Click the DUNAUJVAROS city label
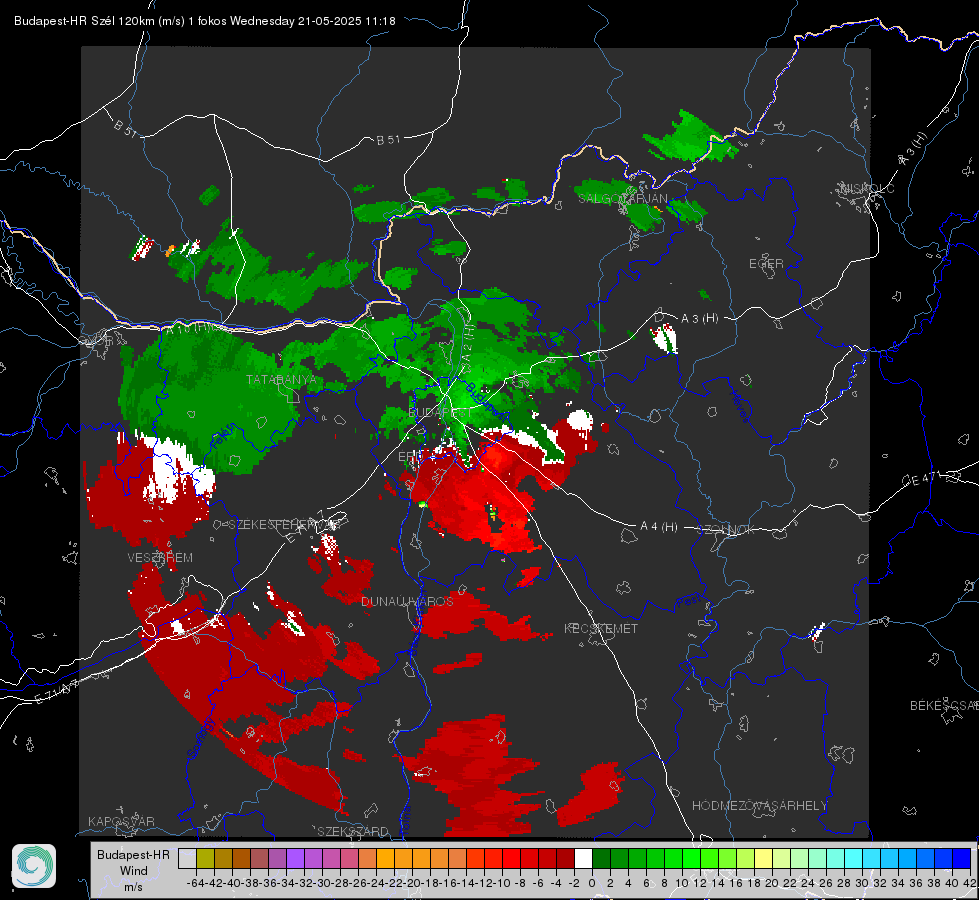Screen dimensions: 979x900 [x=407, y=601]
